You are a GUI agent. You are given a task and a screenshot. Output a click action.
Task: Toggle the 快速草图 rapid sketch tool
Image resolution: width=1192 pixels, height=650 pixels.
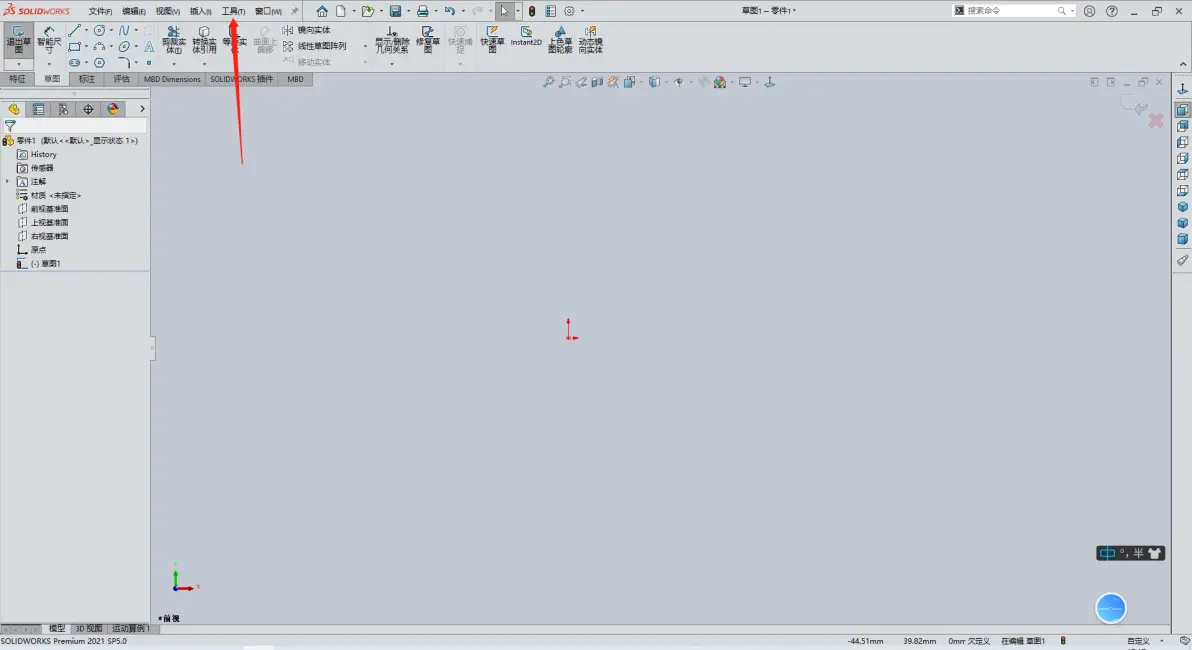pos(493,40)
